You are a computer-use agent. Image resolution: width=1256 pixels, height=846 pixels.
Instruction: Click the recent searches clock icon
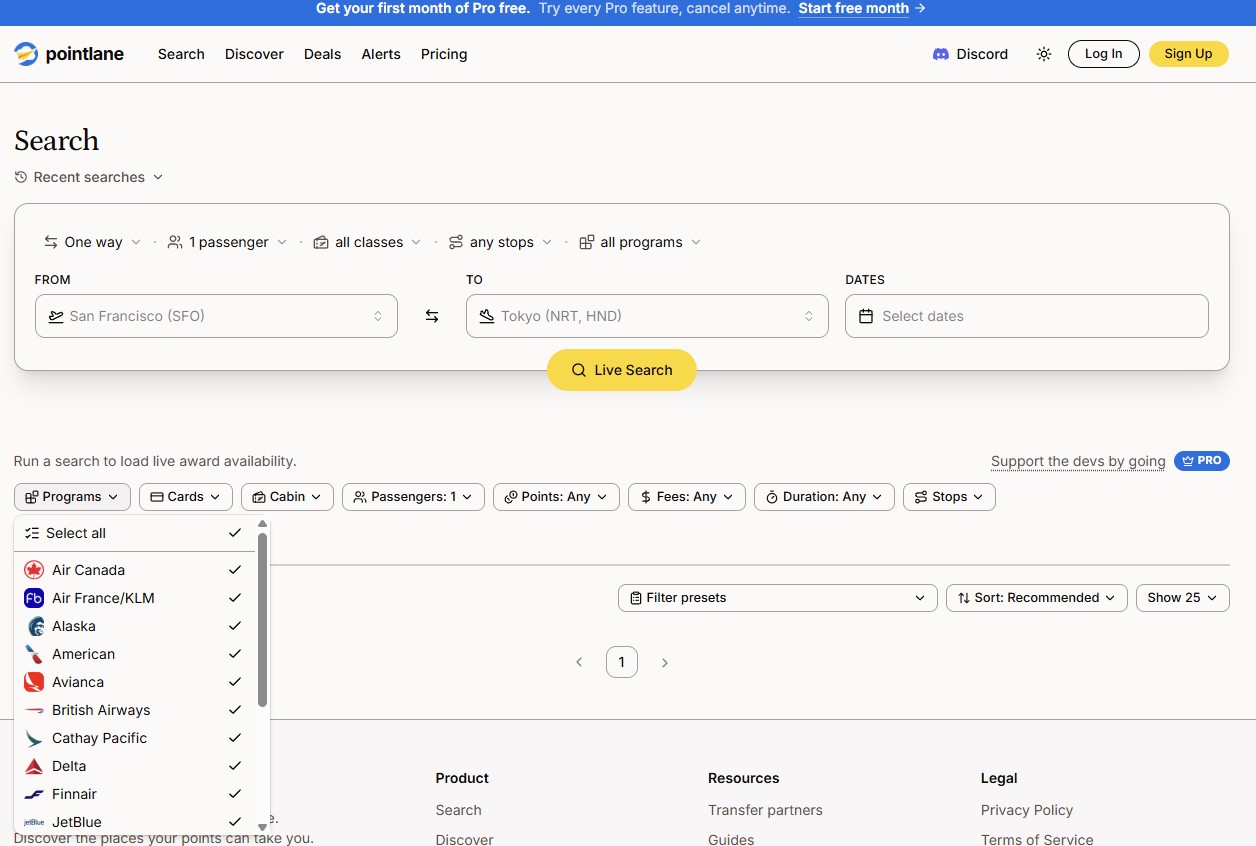point(21,177)
